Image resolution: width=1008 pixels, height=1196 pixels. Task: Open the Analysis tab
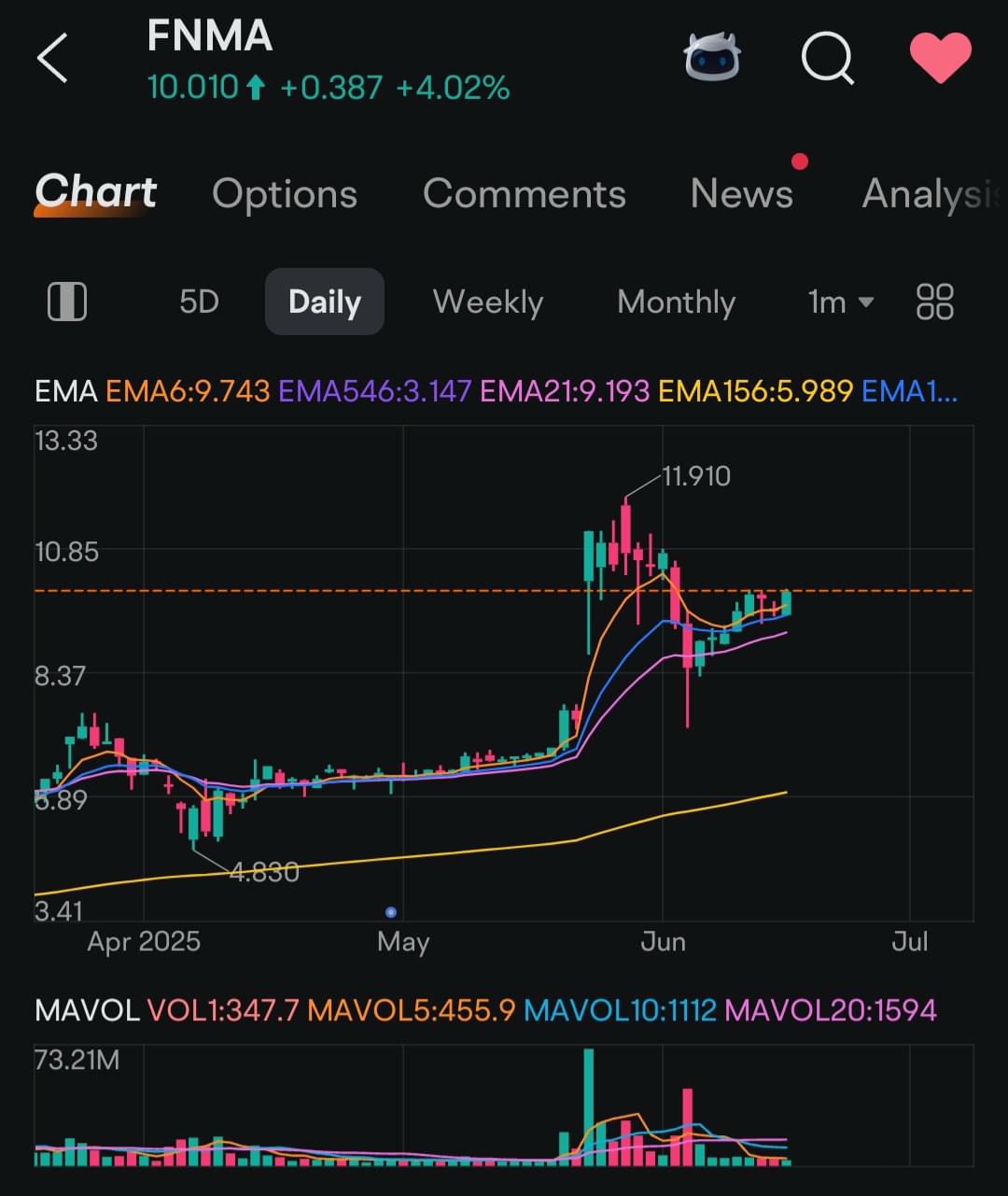[933, 193]
